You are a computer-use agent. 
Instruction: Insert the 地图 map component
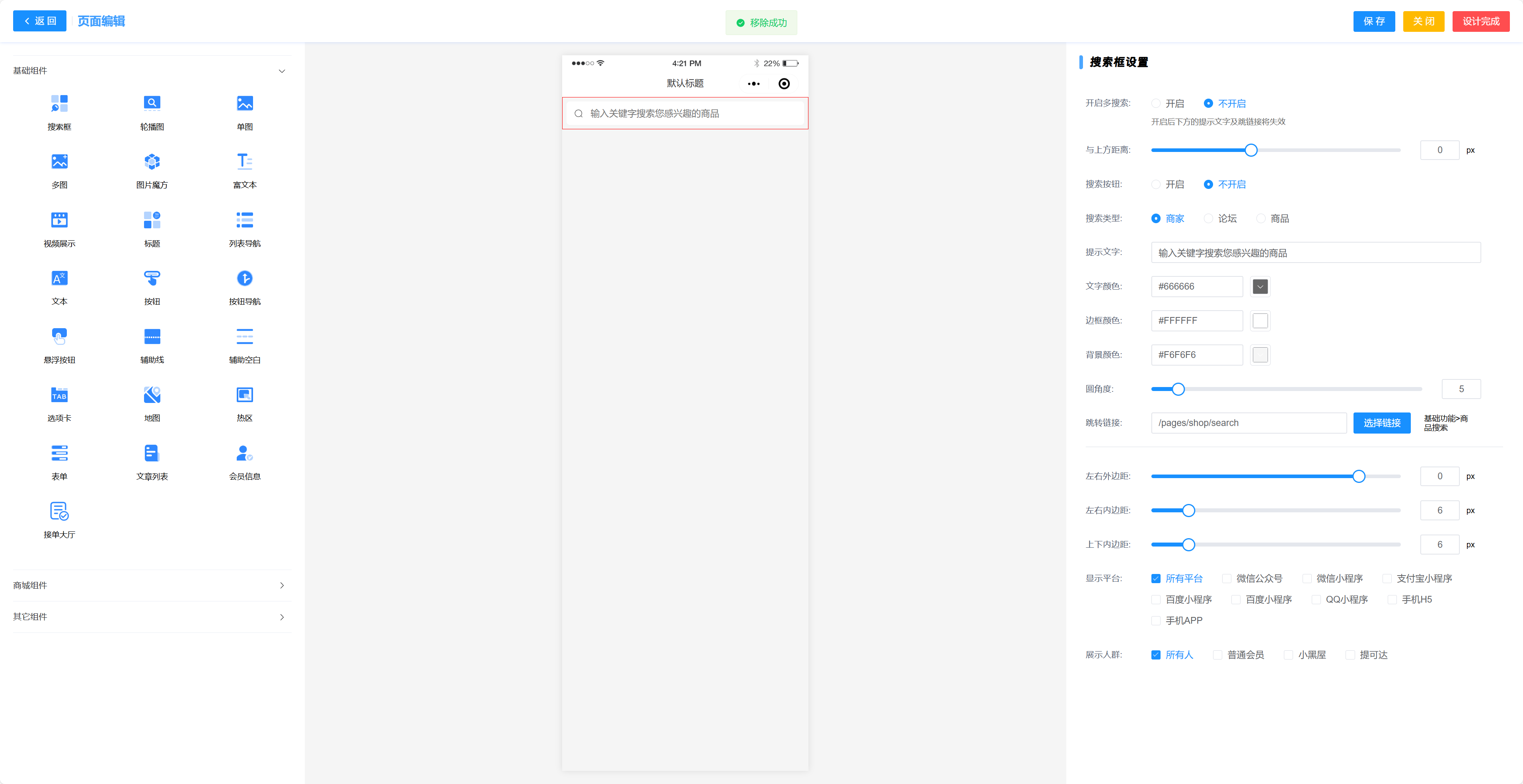[x=152, y=395]
